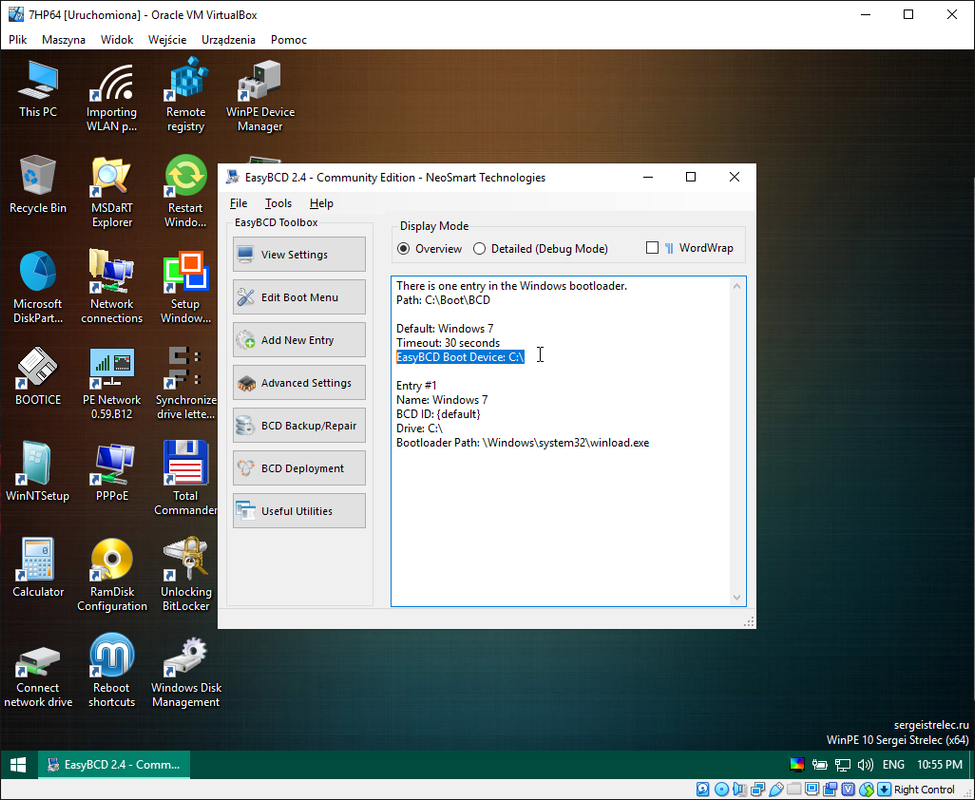Click the color display tray icon
Viewport: 975px width, 800px height.
797,765
